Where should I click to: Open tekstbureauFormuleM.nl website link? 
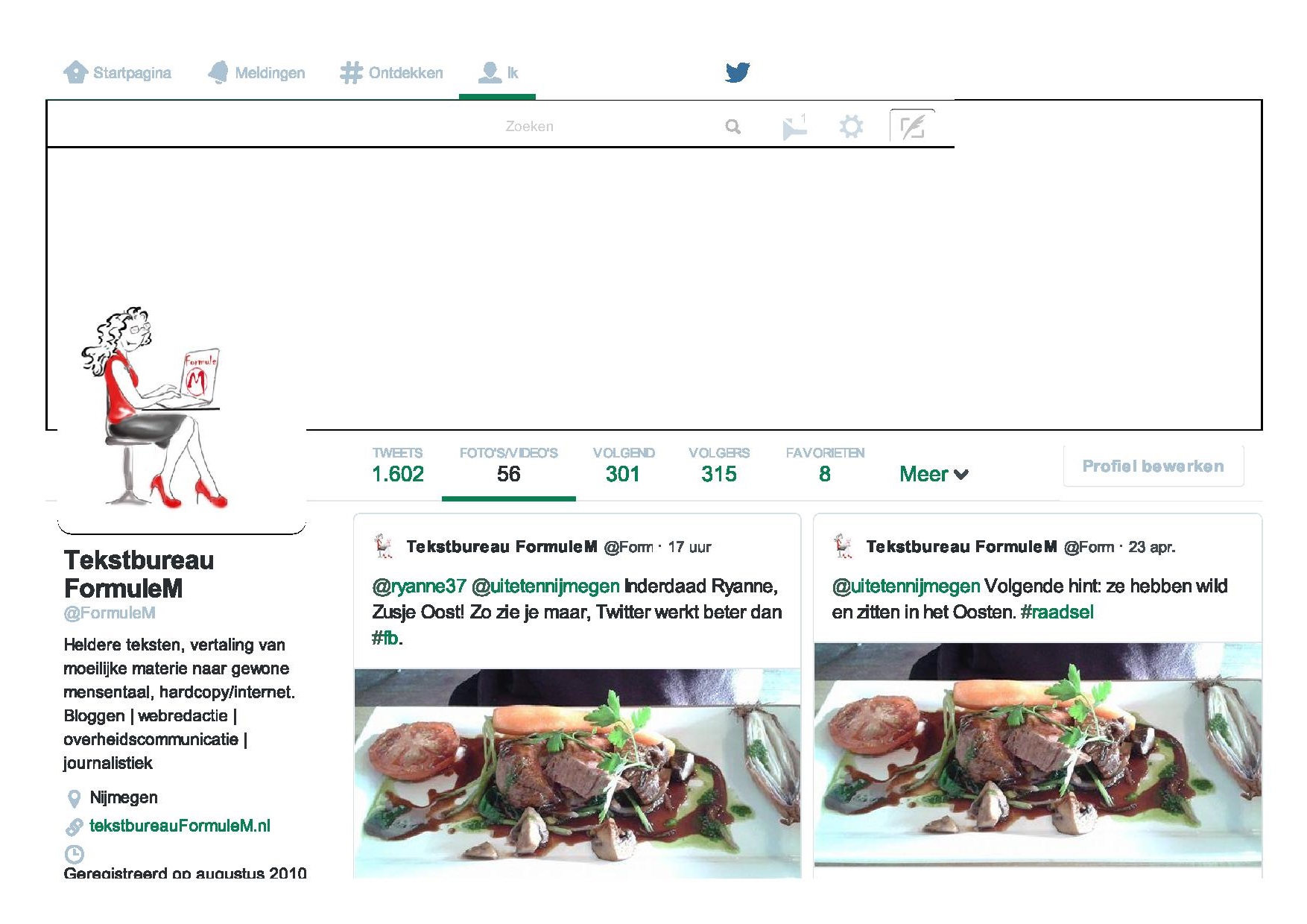[x=180, y=826]
